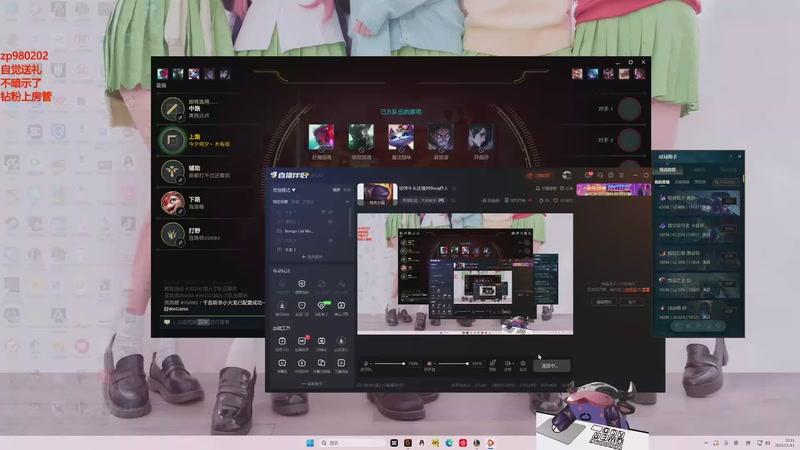The height and width of the screenshot is (450, 800).
Task: Open the interactive tool with NEW badge
Action: pos(321,307)
